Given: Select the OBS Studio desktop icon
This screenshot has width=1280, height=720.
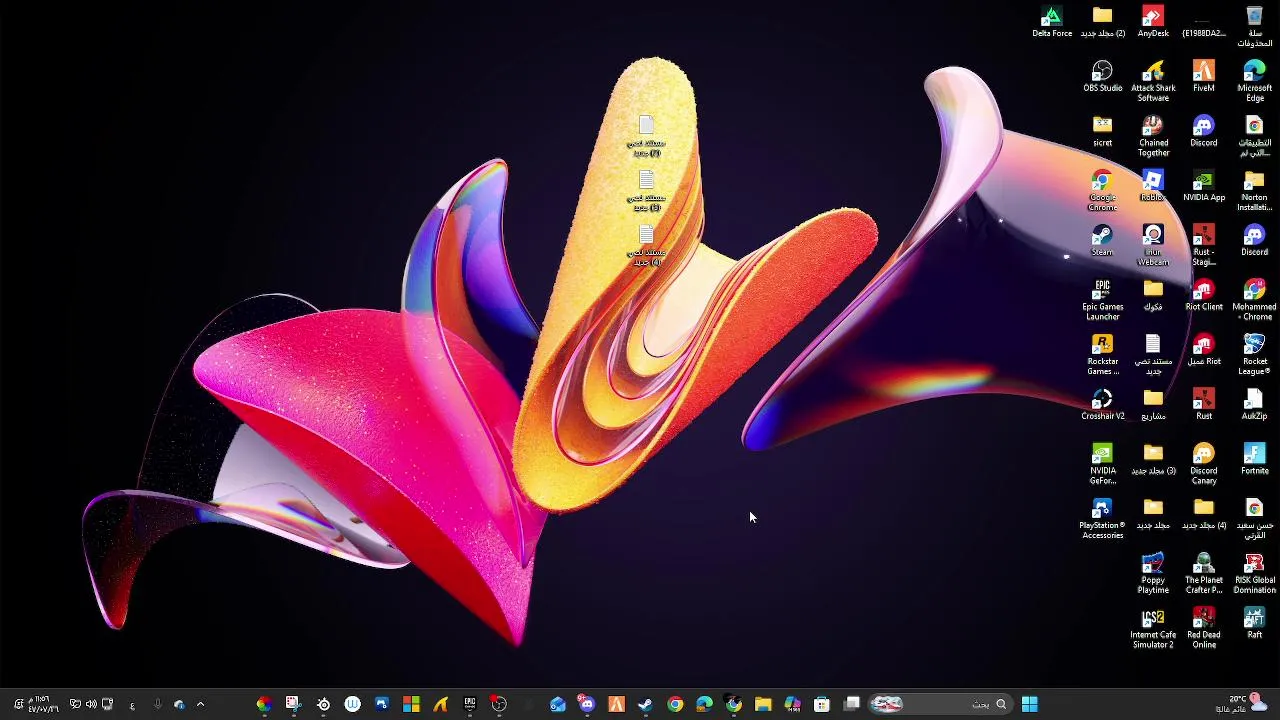Looking at the screenshot, I should tap(1102, 77).
